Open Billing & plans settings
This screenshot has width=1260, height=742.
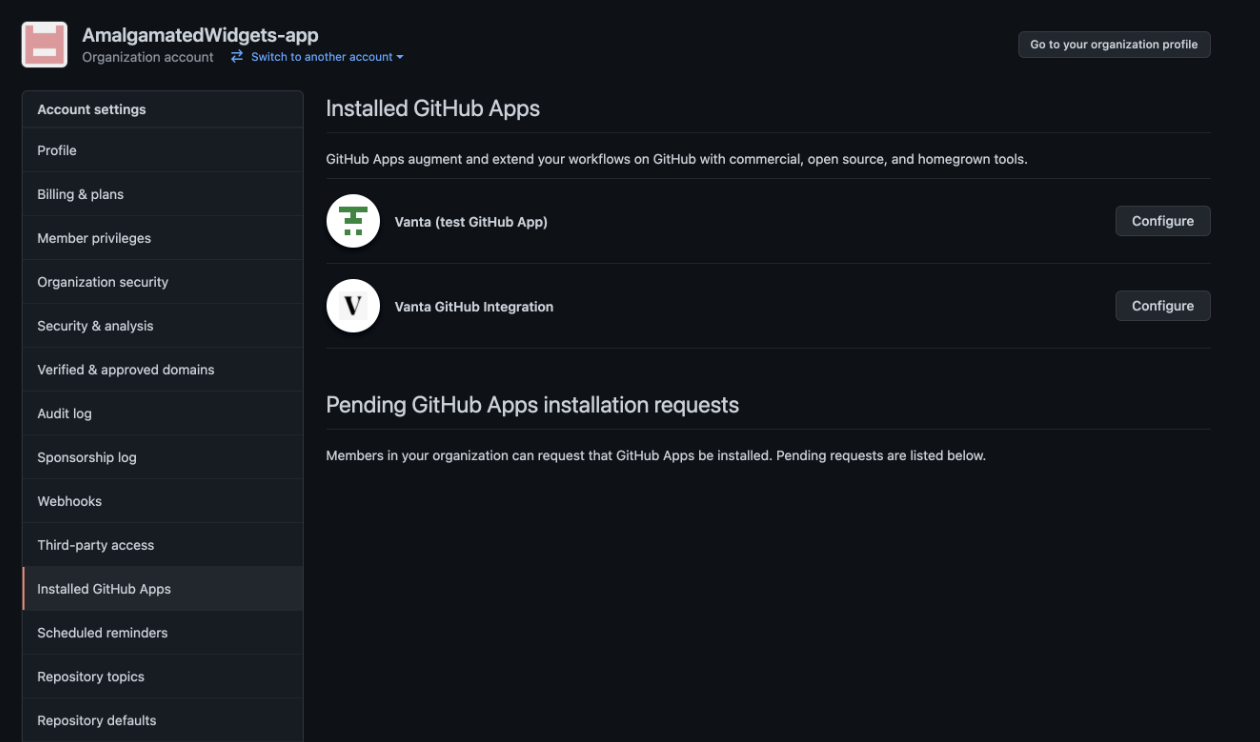coord(162,194)
